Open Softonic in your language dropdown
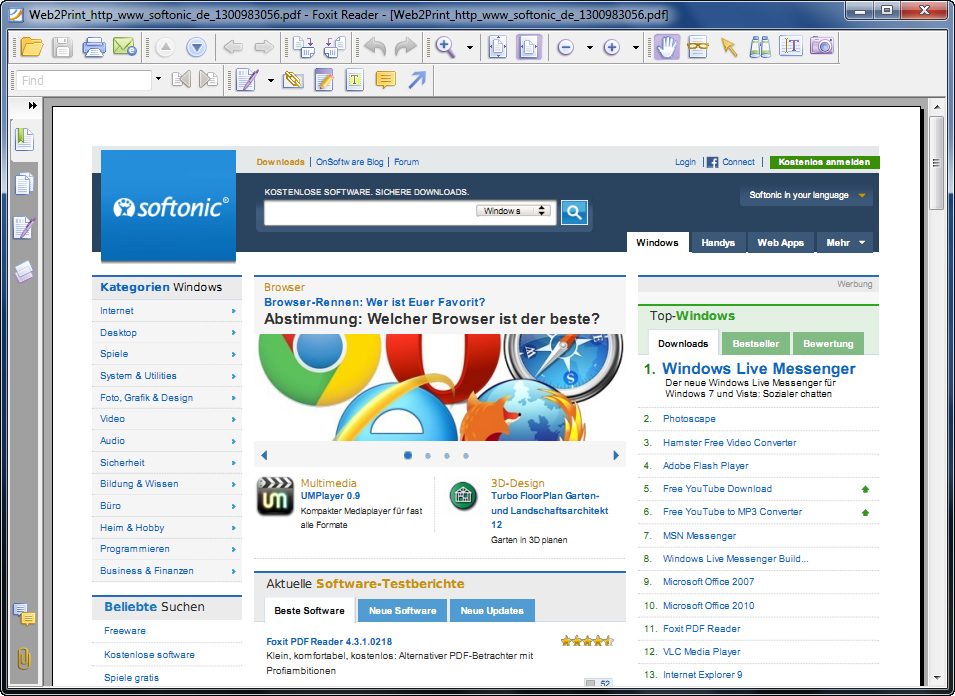The height and width of the screenshot is (696, 955). (x=806, y=195)
